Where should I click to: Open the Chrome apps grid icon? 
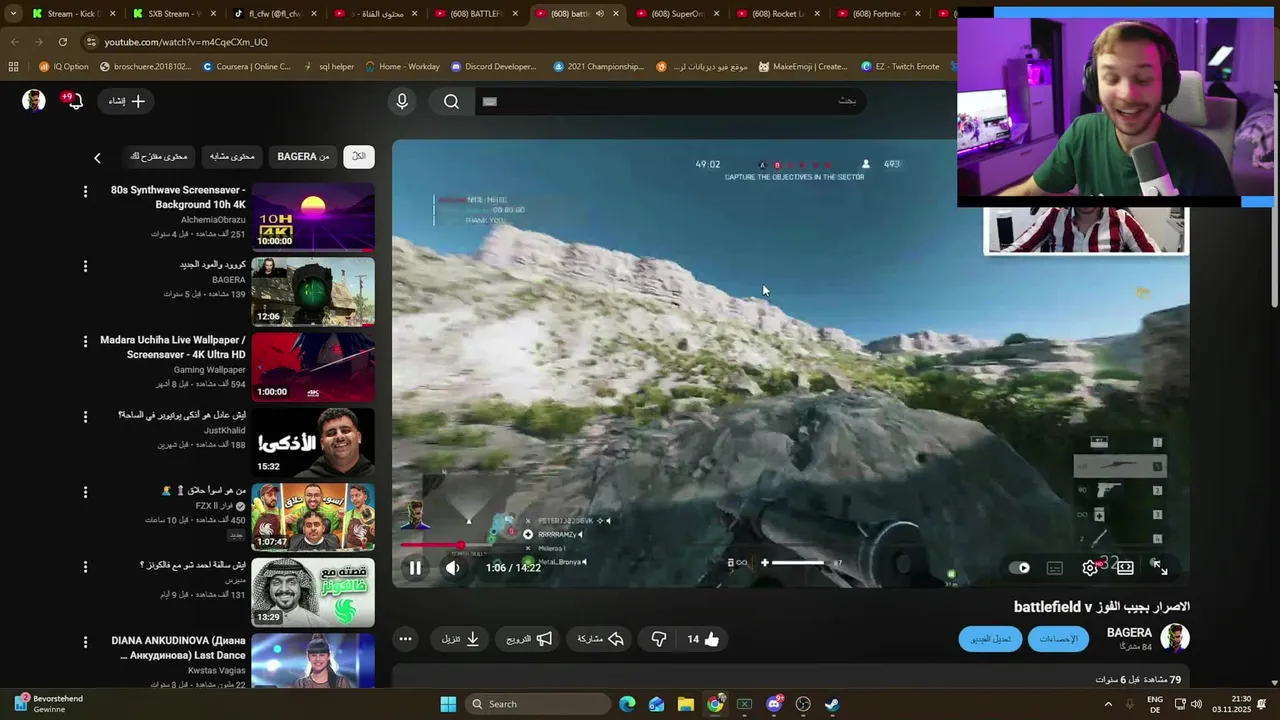13,66
